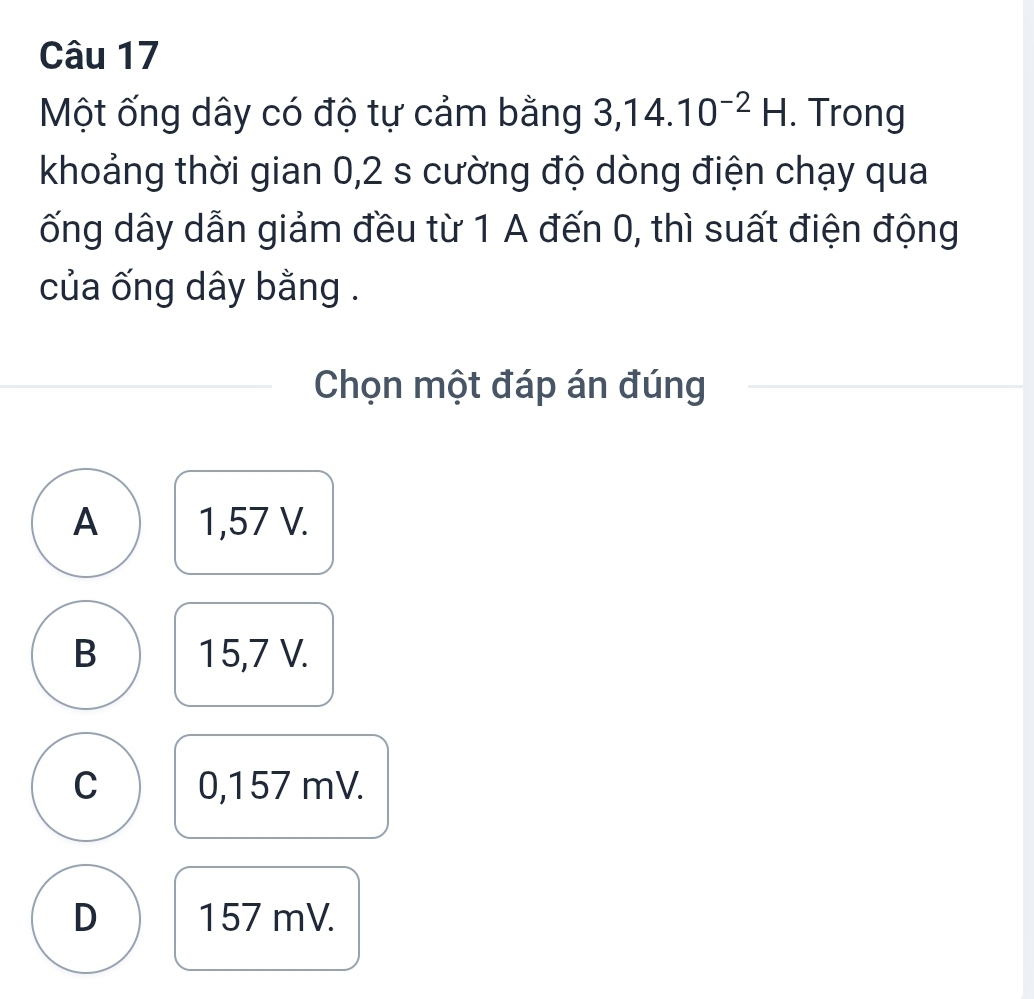This screenshot has width=1034, height=999.
Task: Click the phrase suất điện động in question
Action: point(832,229)
